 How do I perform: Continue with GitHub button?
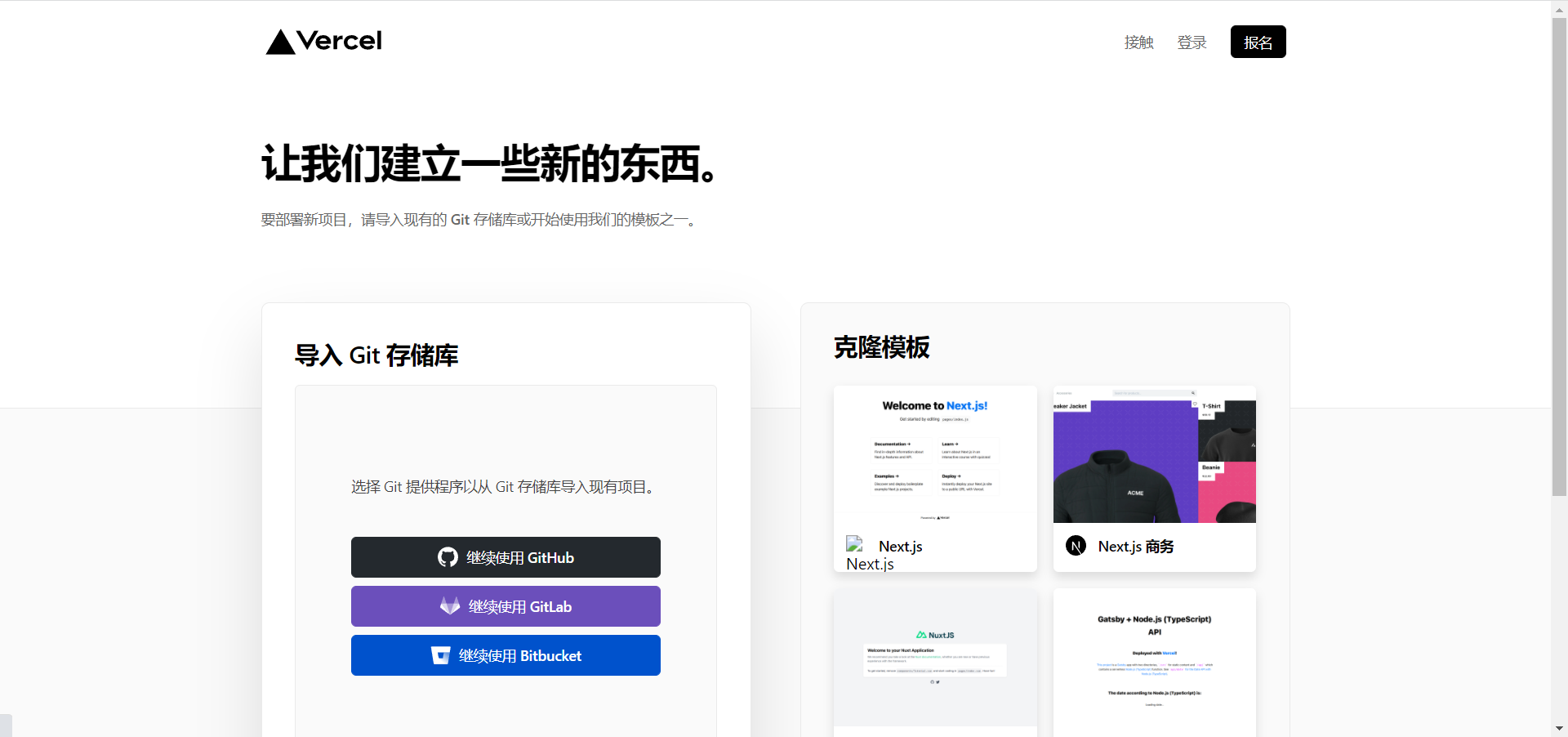click(506, 557)
